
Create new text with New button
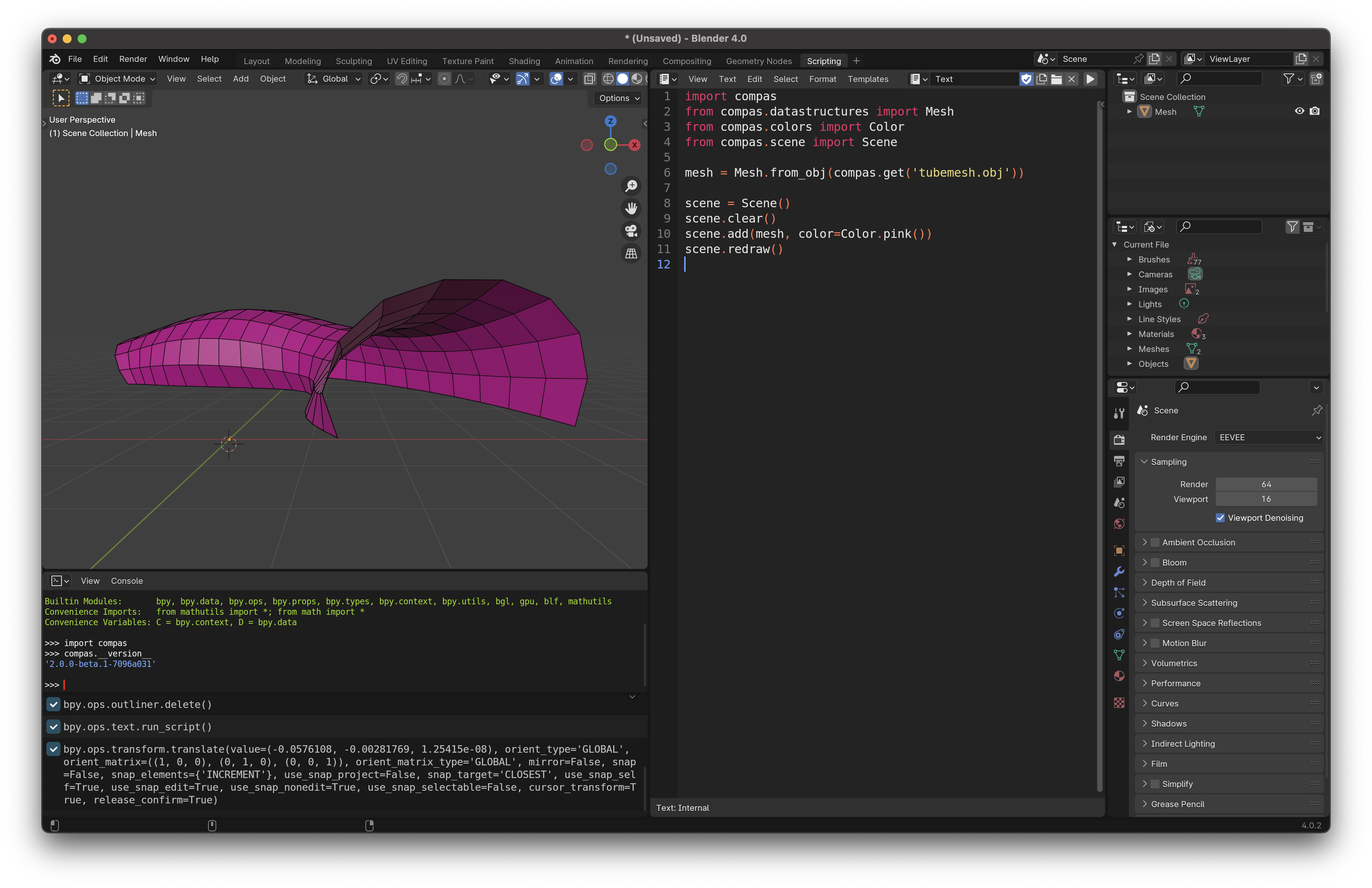point(1042,79)
